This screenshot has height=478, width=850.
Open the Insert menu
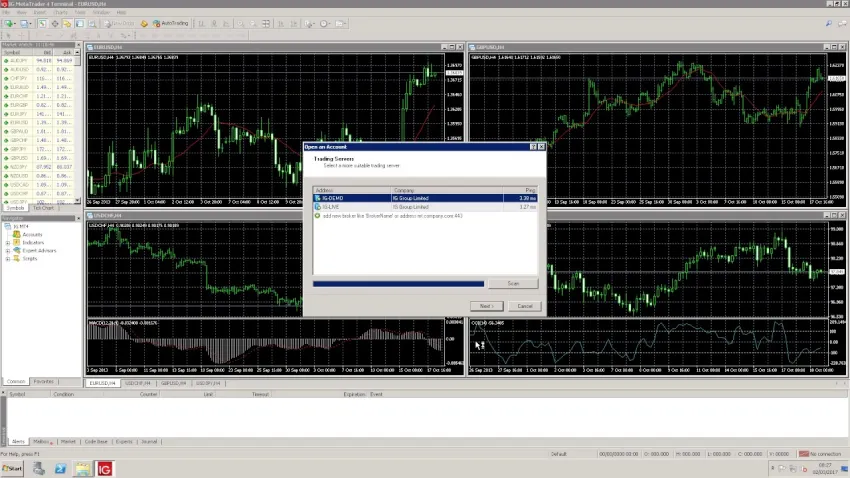click(x=40, y=12)
